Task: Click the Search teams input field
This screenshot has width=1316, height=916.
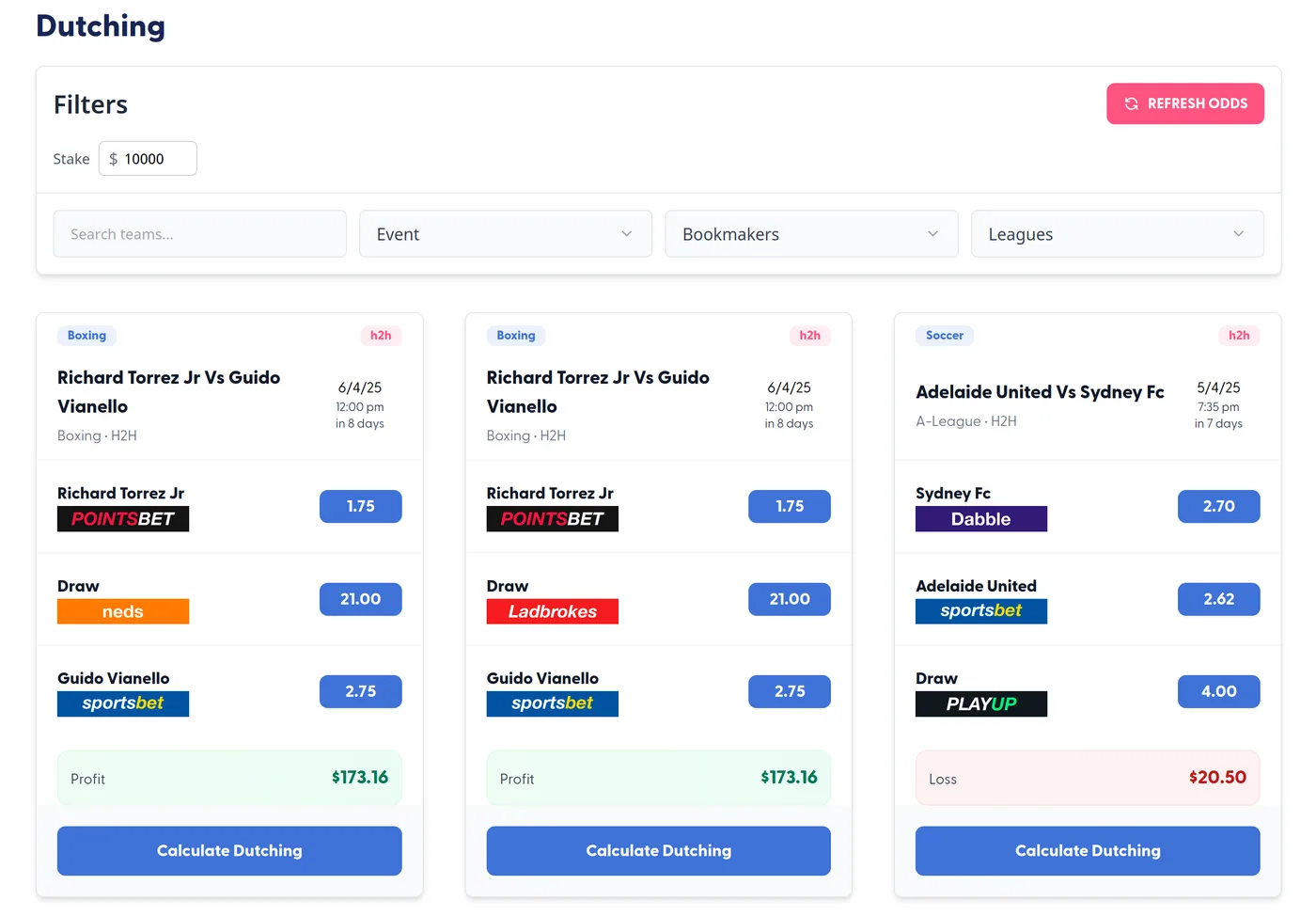Action: [199, 233]
